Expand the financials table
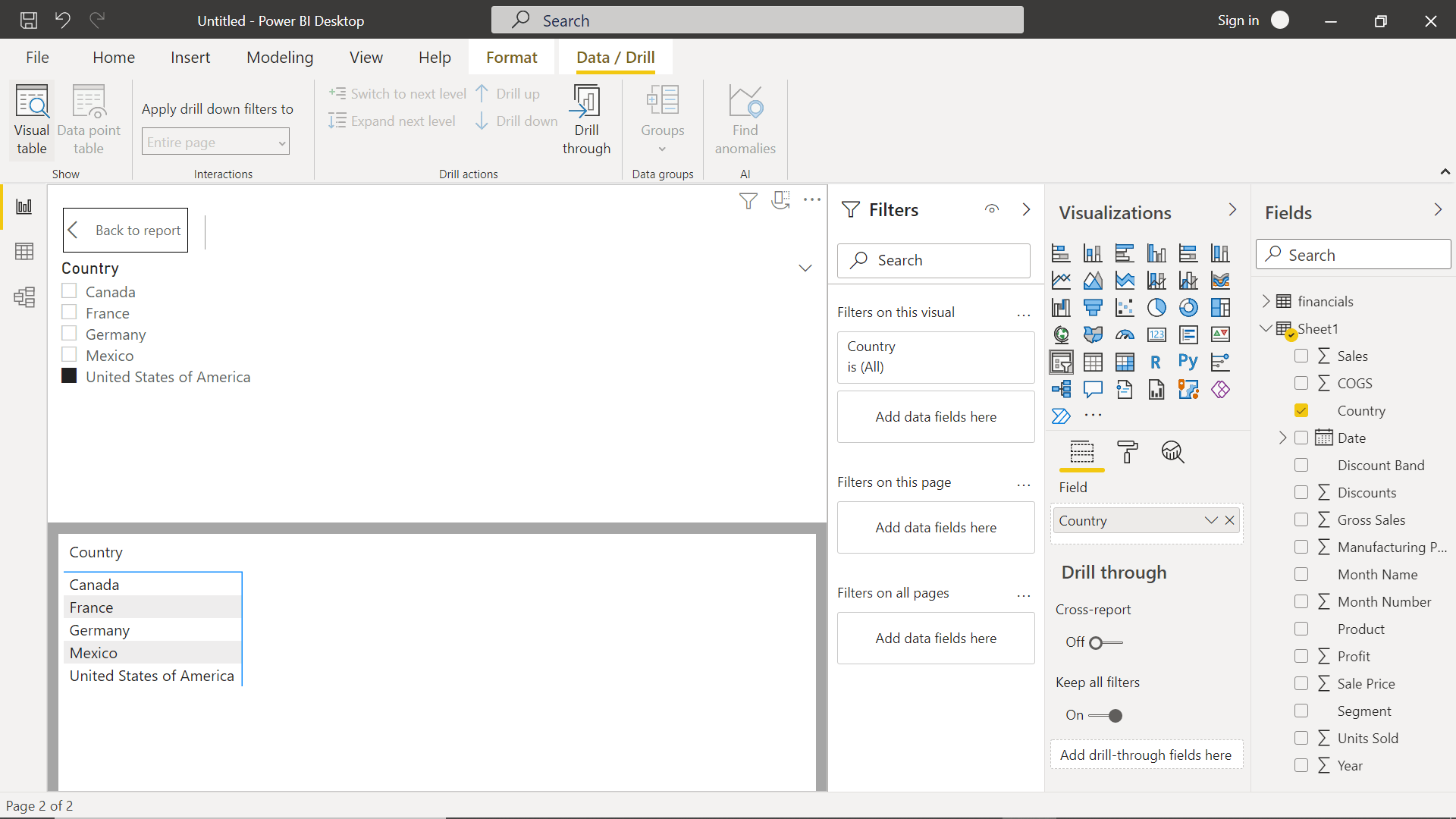1456x819 pixels. (1265, 300)
